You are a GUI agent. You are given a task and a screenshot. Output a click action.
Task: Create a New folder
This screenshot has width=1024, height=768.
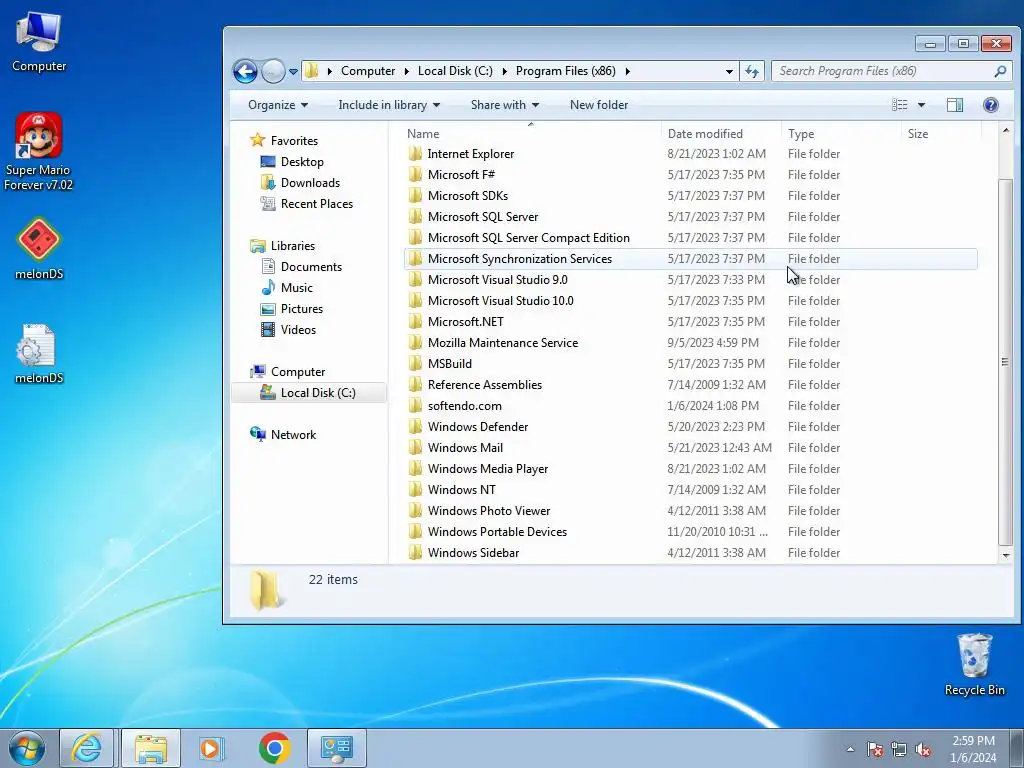[x=599, y=105]
